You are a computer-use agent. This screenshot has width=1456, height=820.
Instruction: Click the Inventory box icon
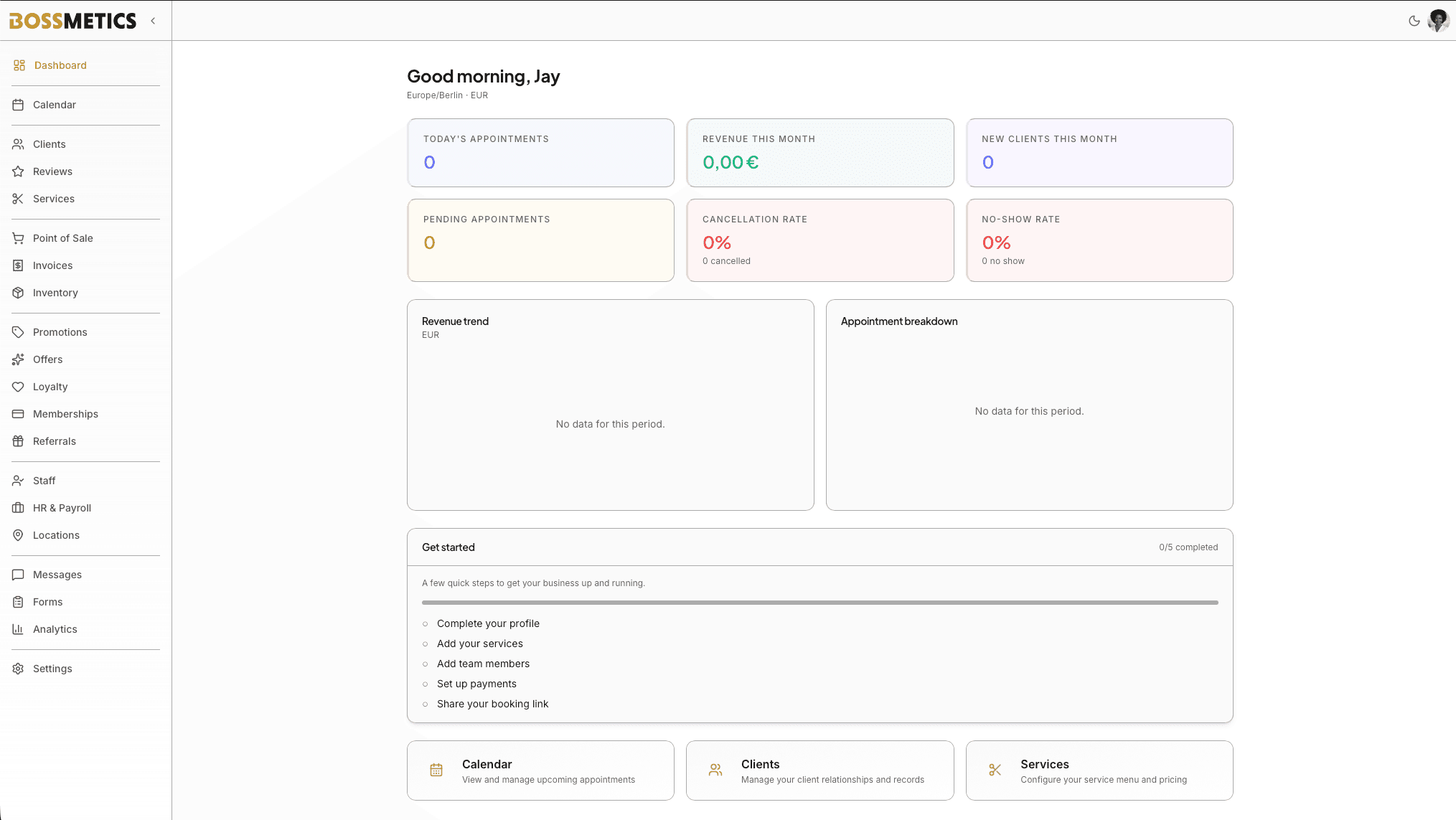click(x=18, y=293)
